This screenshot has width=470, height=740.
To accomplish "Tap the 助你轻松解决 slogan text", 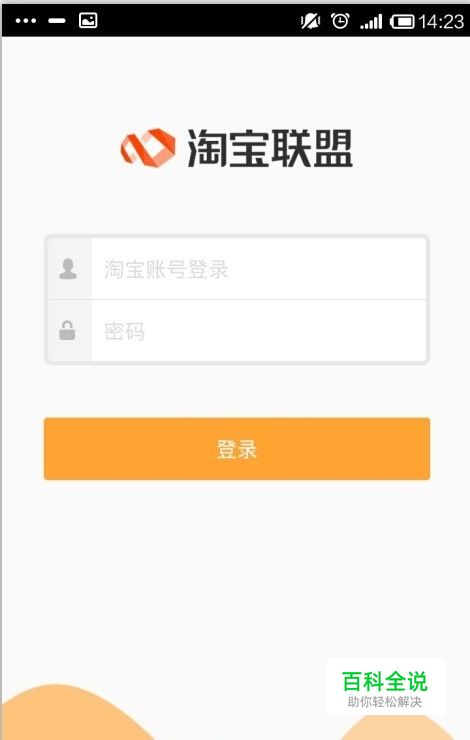I will pos(385,702).
